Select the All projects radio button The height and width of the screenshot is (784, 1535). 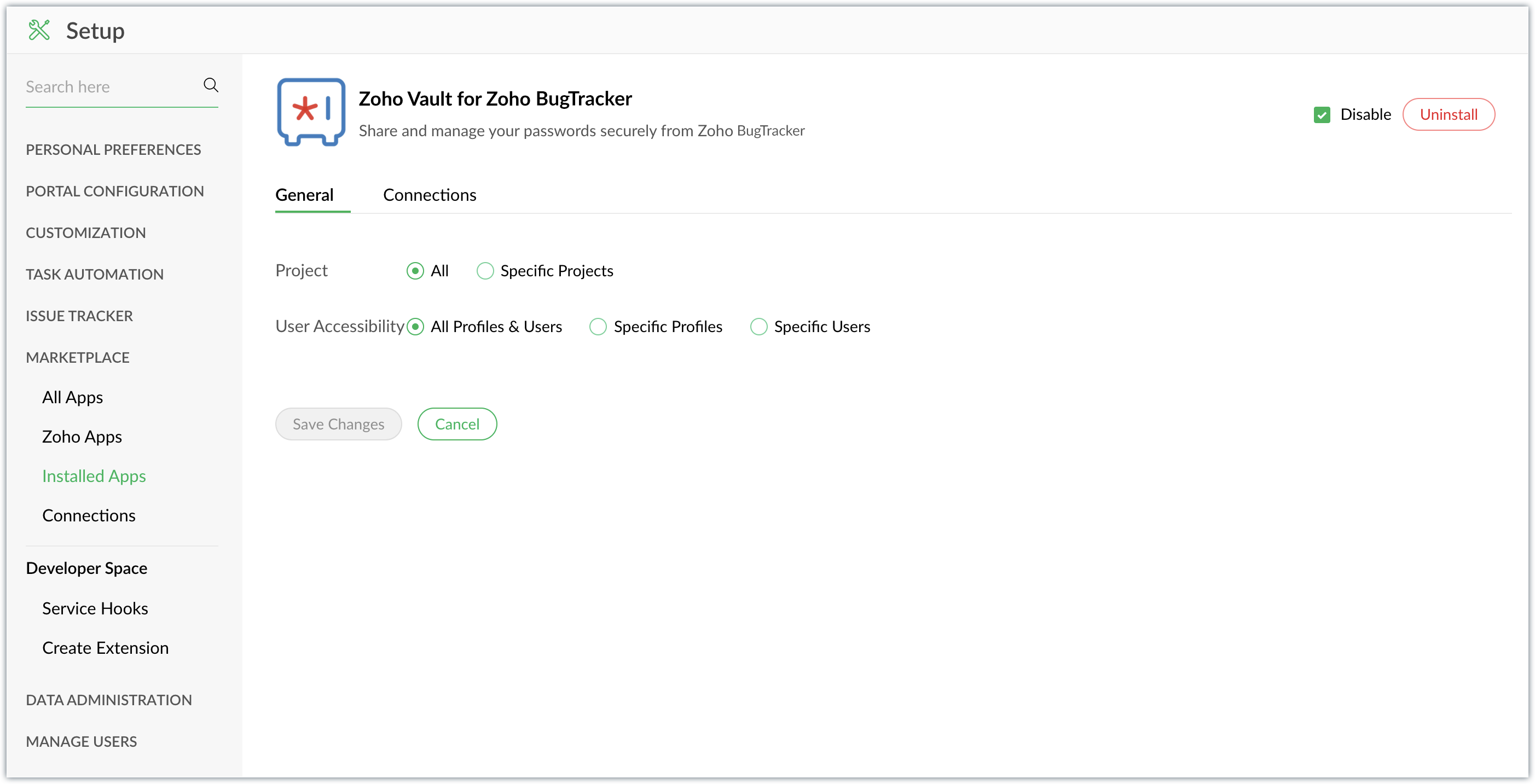(415, 271)
